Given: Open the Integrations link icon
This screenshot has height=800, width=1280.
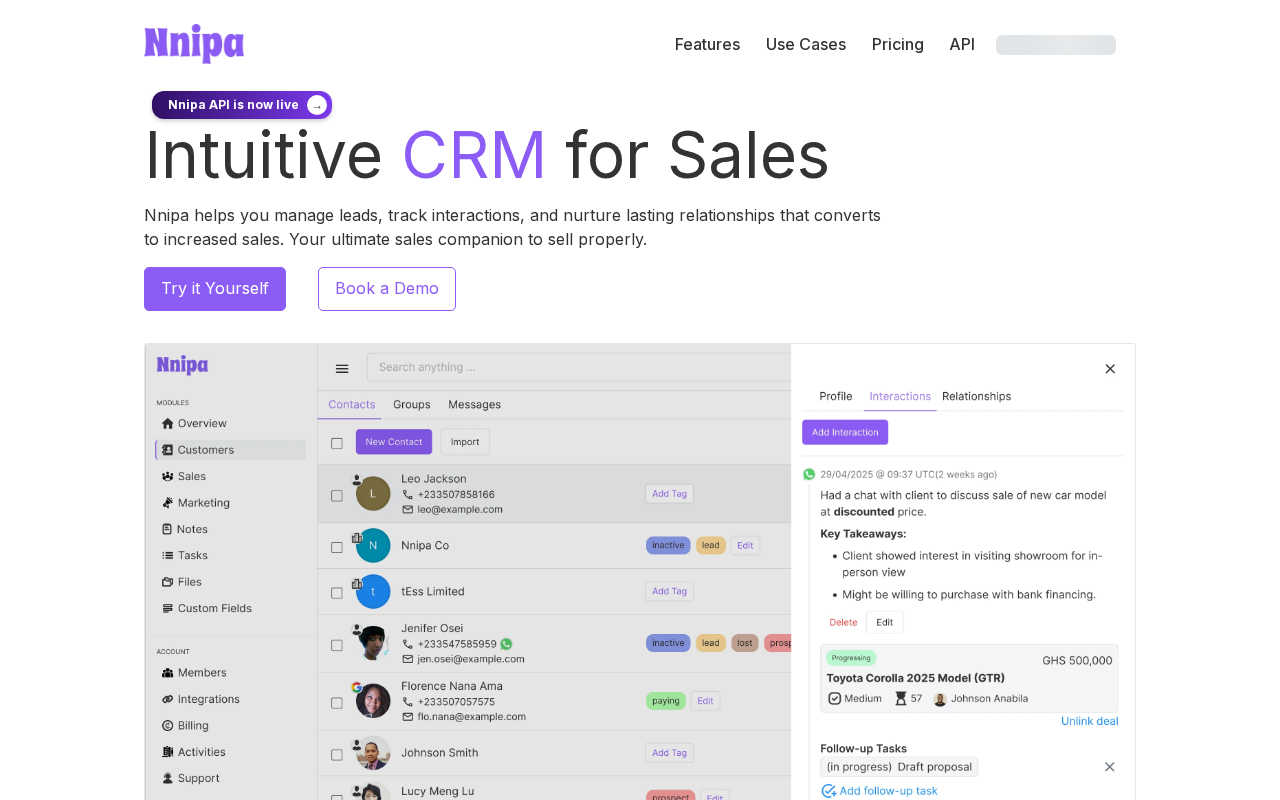Looking at the screenshot, I should click(x=168, y=699).
